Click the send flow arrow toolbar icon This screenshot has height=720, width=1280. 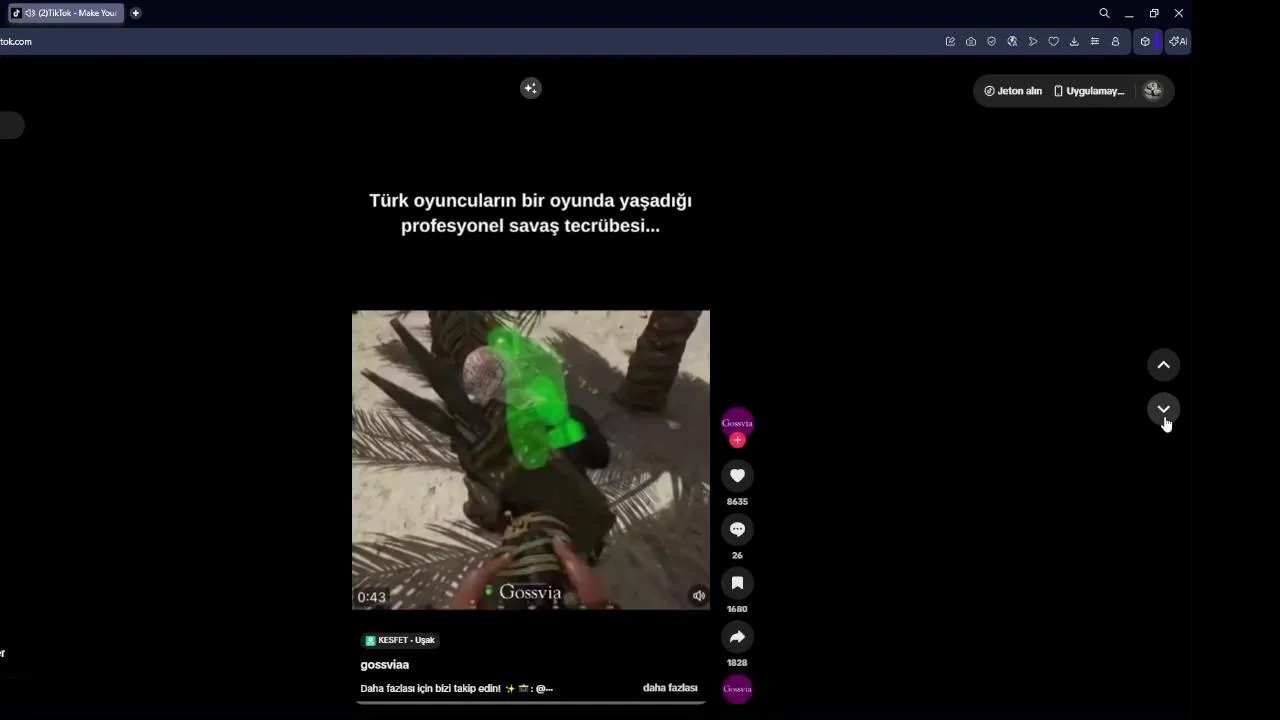(x=1033, y=41)
